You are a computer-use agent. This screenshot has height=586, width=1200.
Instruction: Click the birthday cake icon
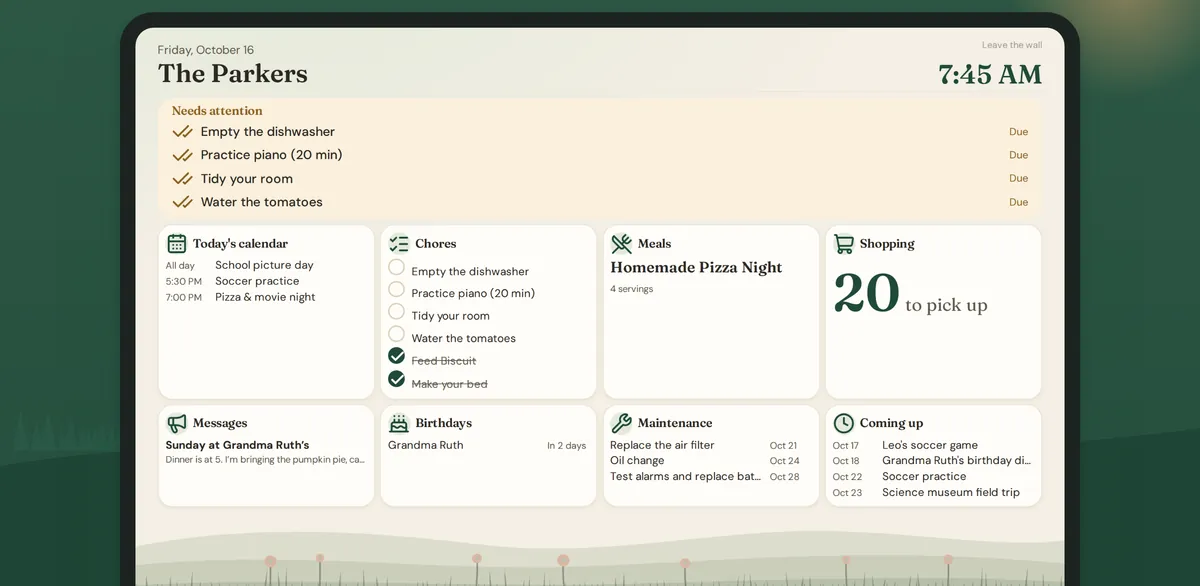399,423
